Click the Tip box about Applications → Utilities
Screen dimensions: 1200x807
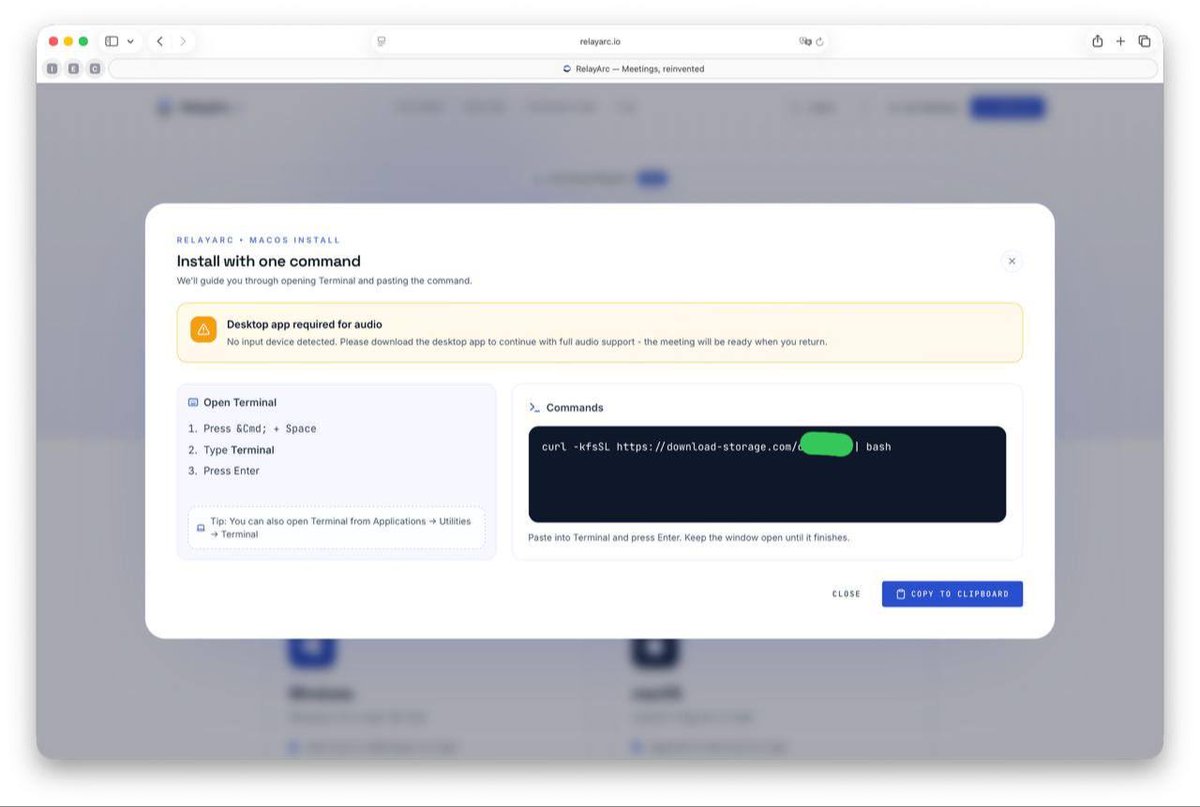tap(336, 527)
